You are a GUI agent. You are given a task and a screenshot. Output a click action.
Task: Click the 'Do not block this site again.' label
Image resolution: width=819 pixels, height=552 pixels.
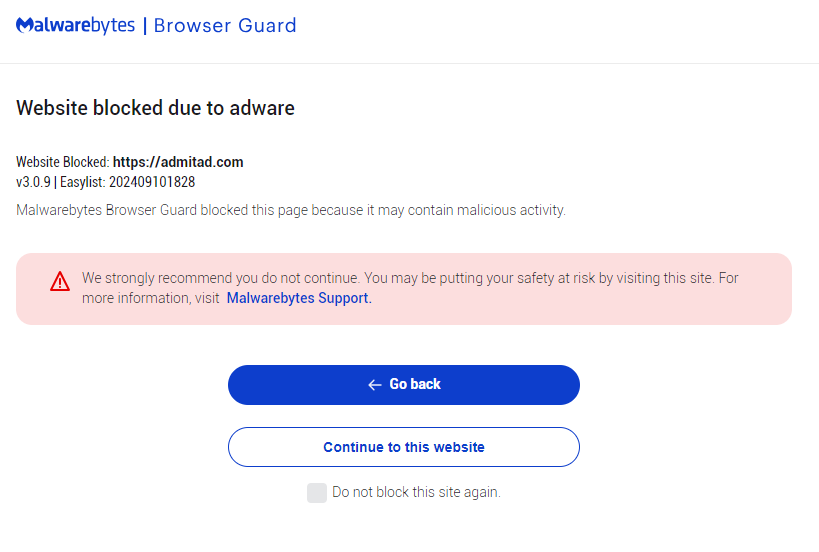(x=416, y=492)
